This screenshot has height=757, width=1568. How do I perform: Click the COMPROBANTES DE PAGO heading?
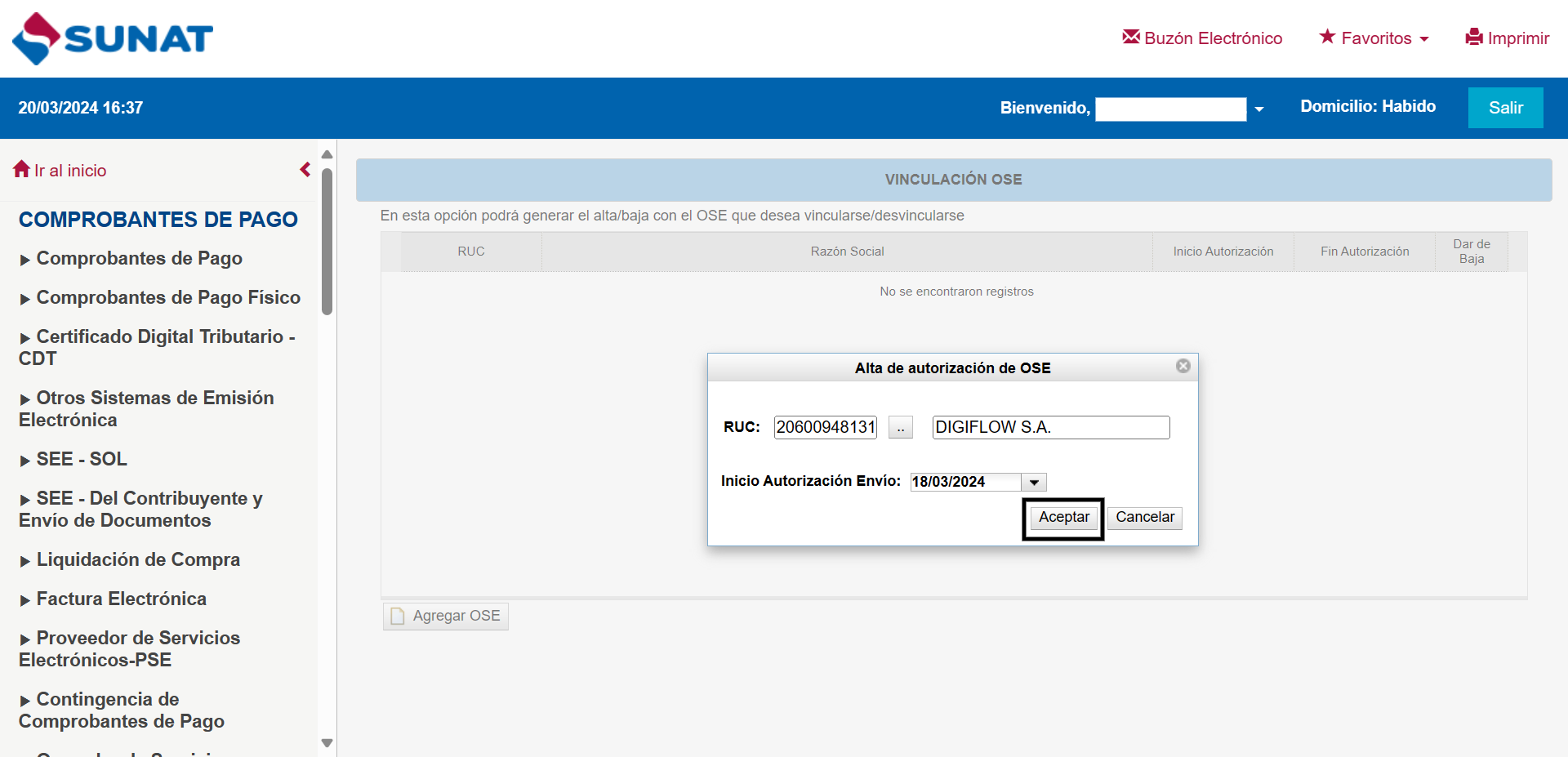[x=158, y=220]
